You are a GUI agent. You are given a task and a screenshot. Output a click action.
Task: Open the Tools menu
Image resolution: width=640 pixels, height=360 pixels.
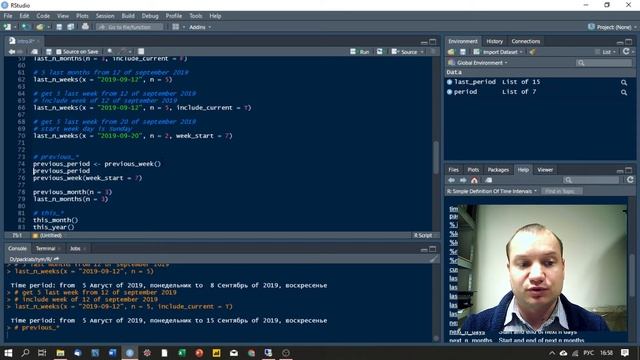click(196, 16)
